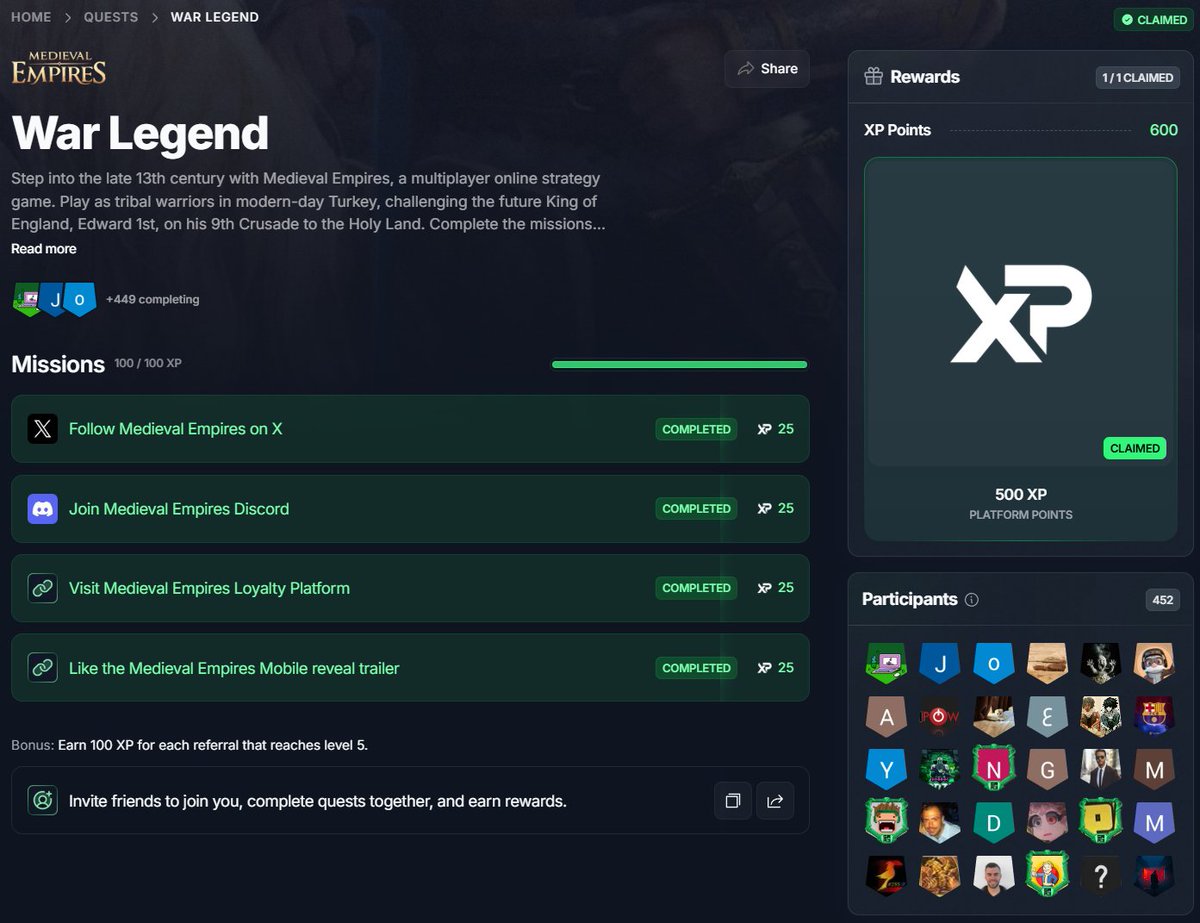The image size is (1200, 923).
Task: Go to HOME in the breadcrumb
Action: pyautogui.click(x=31, y=17)
